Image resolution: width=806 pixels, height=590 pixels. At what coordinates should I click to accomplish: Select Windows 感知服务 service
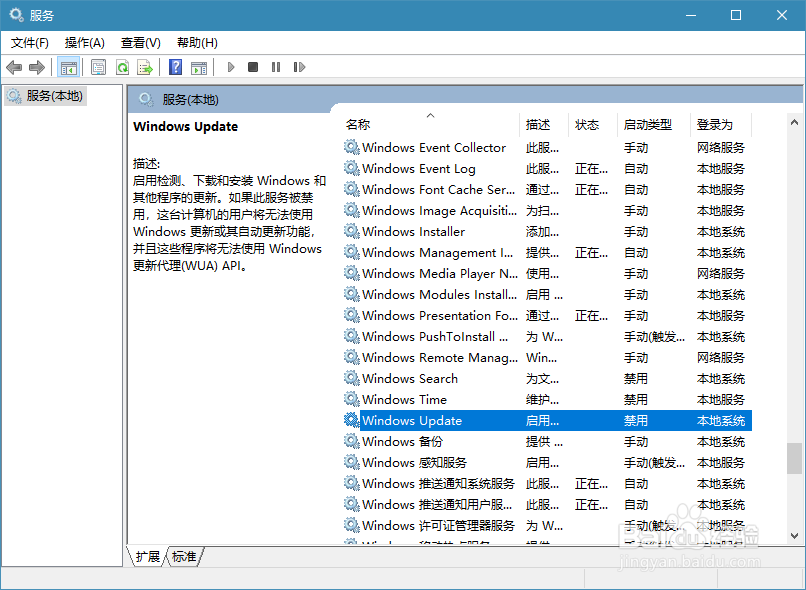click(414, 463)
